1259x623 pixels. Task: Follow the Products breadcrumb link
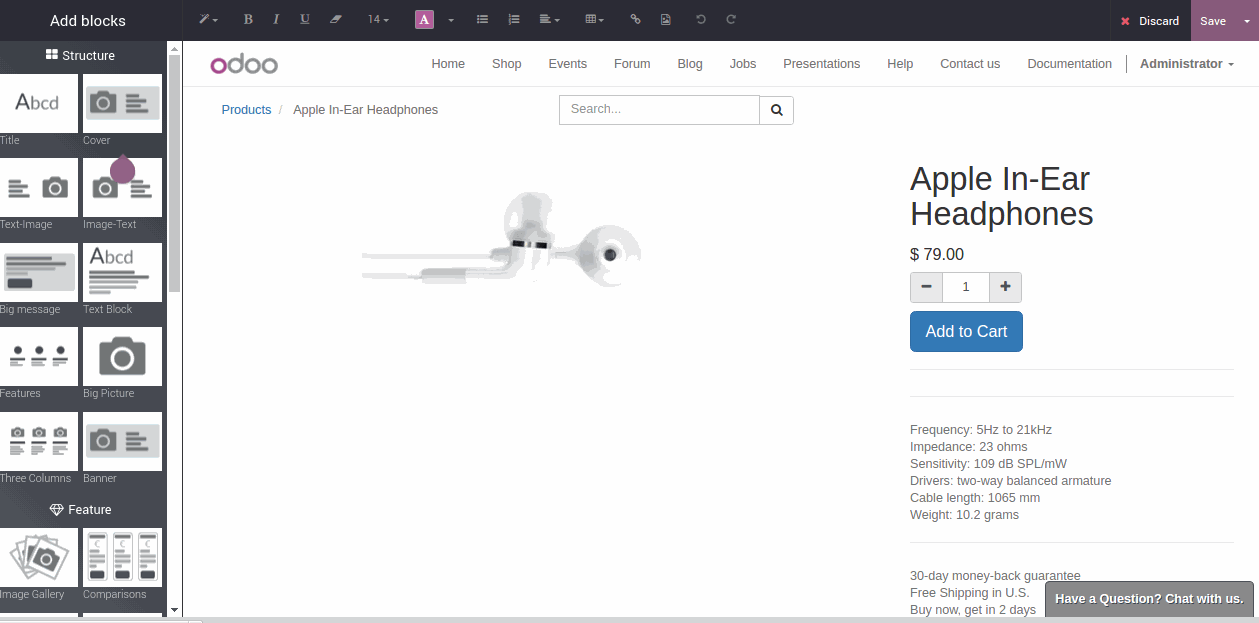pyautogui.click(x=246, y=110)
